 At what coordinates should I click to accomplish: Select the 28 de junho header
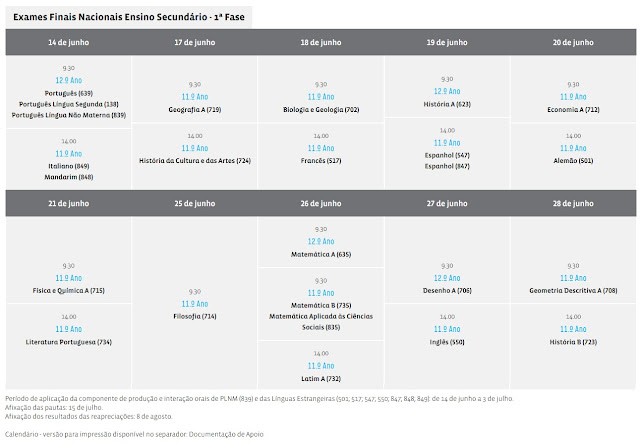point(573,203)
